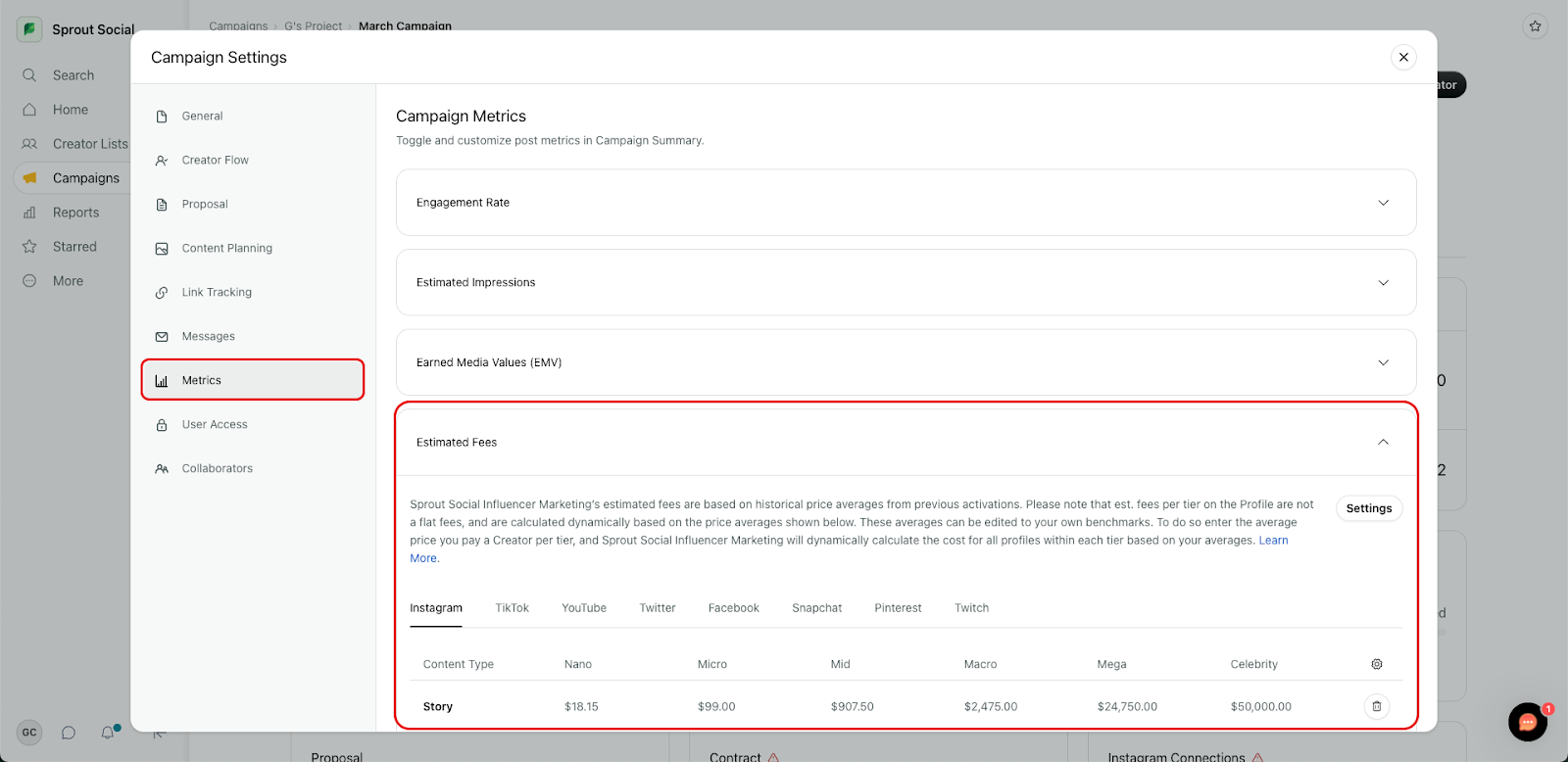Collapse the Estimated Fees section
The width and height of the screenshot is (1568, 762).
[906, 442]
